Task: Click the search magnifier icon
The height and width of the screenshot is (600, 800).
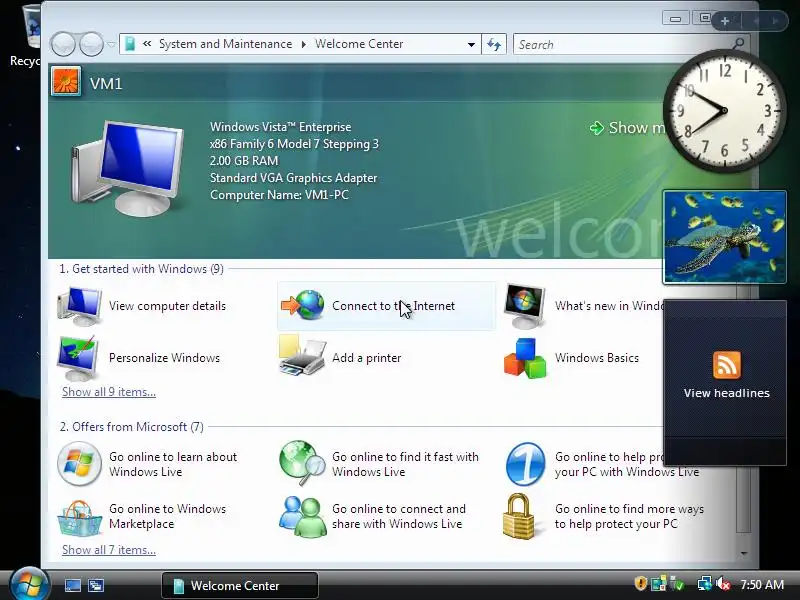Action: (x=738, y=43)
